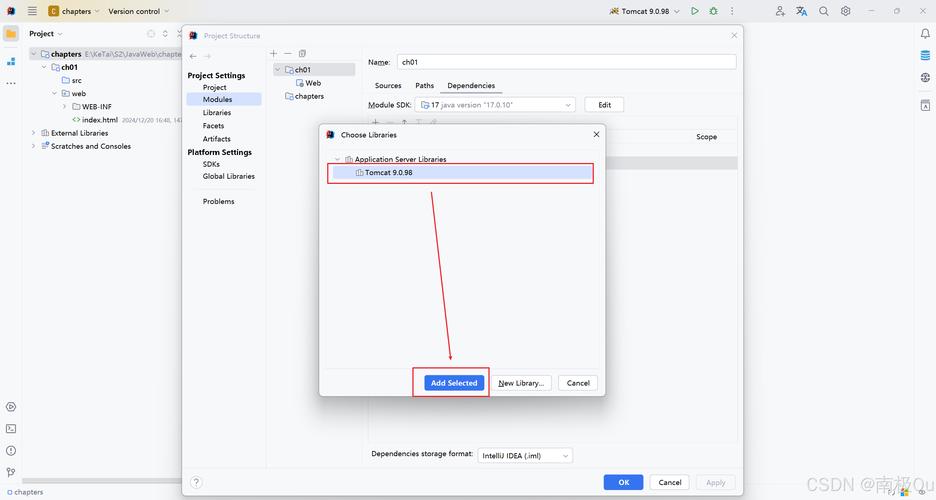Image resolution: width=936 pixels, height=500 pixels.
Task: Open the Module SDK dropdown
Action: [x=496, y=105]
